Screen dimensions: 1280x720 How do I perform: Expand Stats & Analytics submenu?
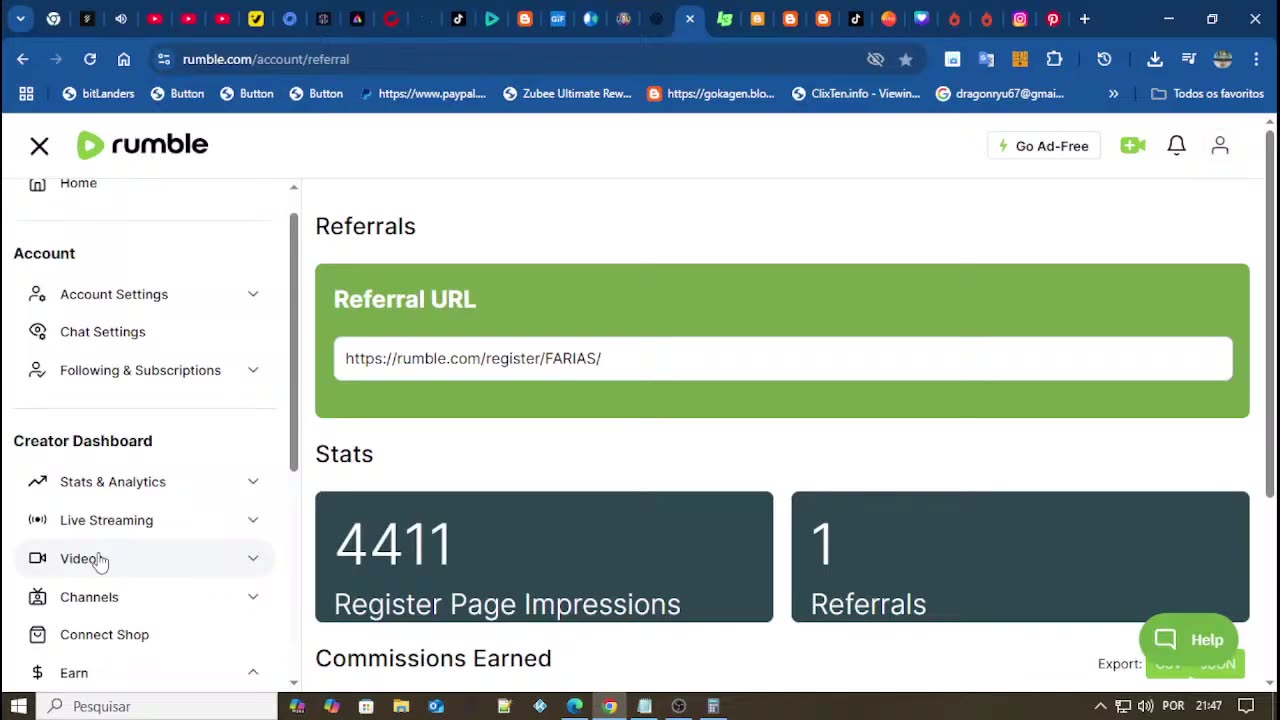click(x=253, y=482)
